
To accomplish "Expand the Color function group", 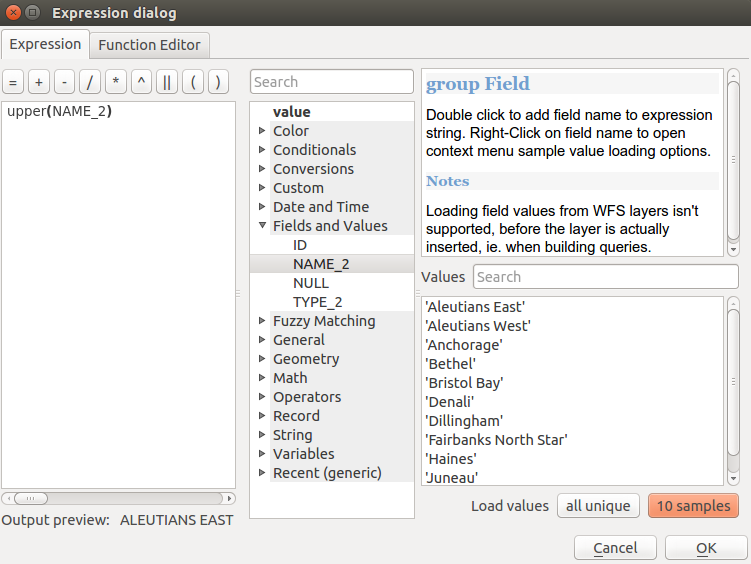I will click(262, 131).
